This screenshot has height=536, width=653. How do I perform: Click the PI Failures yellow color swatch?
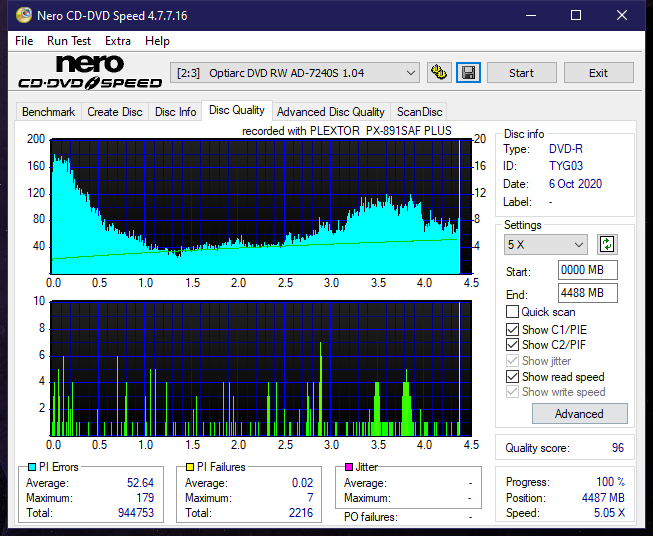pos(190,467)
